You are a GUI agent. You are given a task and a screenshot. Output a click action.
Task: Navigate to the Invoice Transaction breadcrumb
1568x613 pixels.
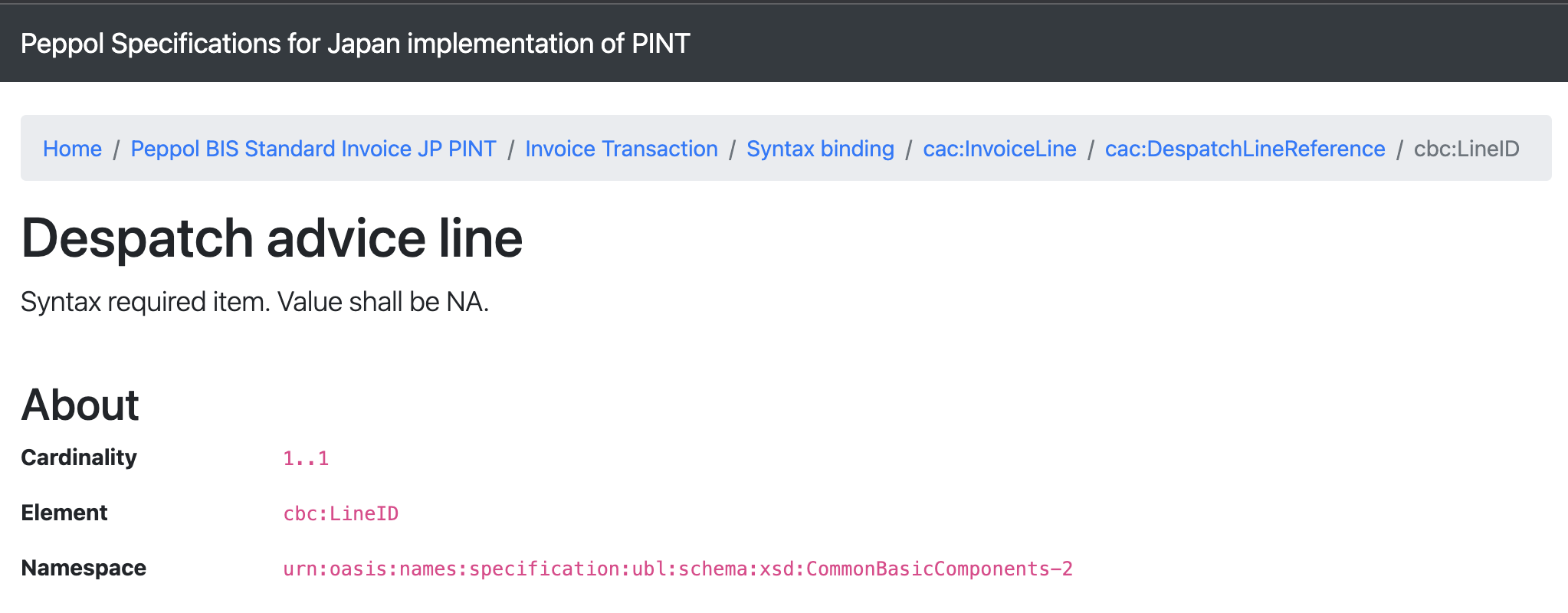point(621,149)
